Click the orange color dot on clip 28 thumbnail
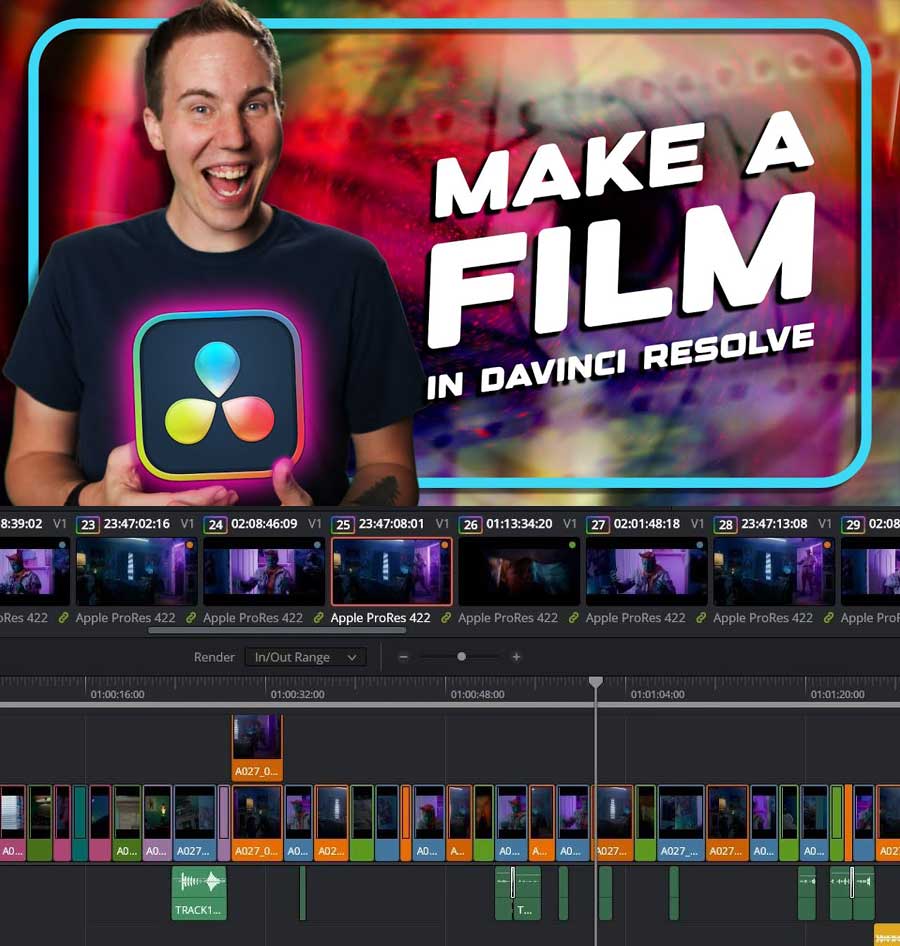The height and width of the screenshot is (946, 900). [x=827, y=545]
